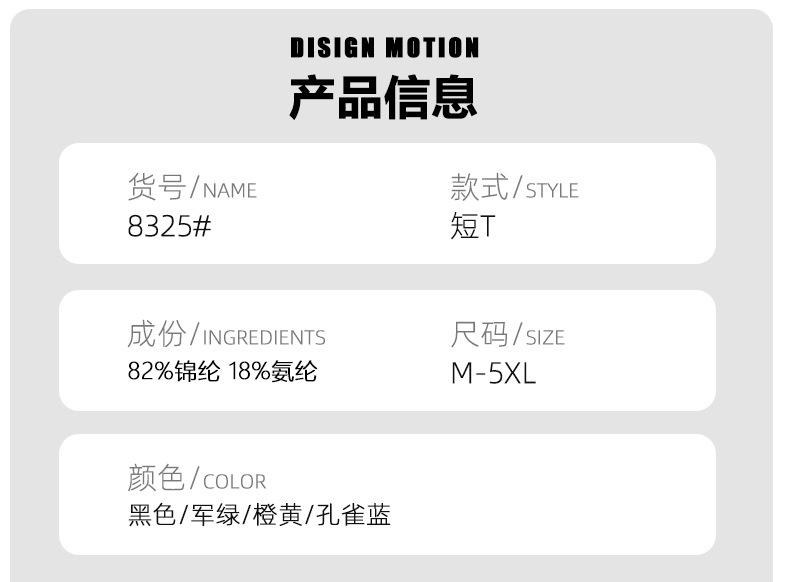Click the 尺码 label
The width and height of the screenshot is (790, 582).
(479, 334)
